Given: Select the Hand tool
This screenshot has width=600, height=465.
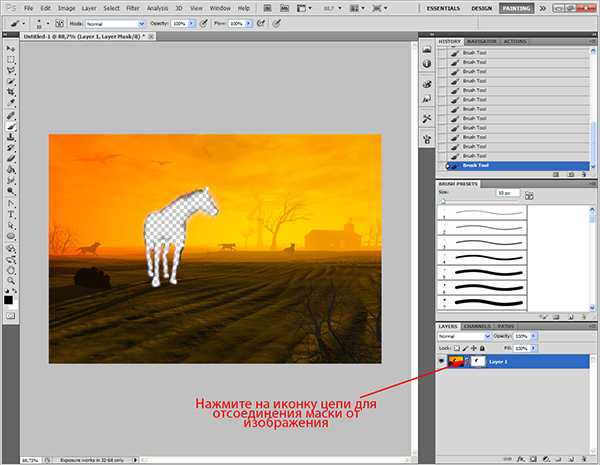Looking at the screenshot, I should (11, 270).
